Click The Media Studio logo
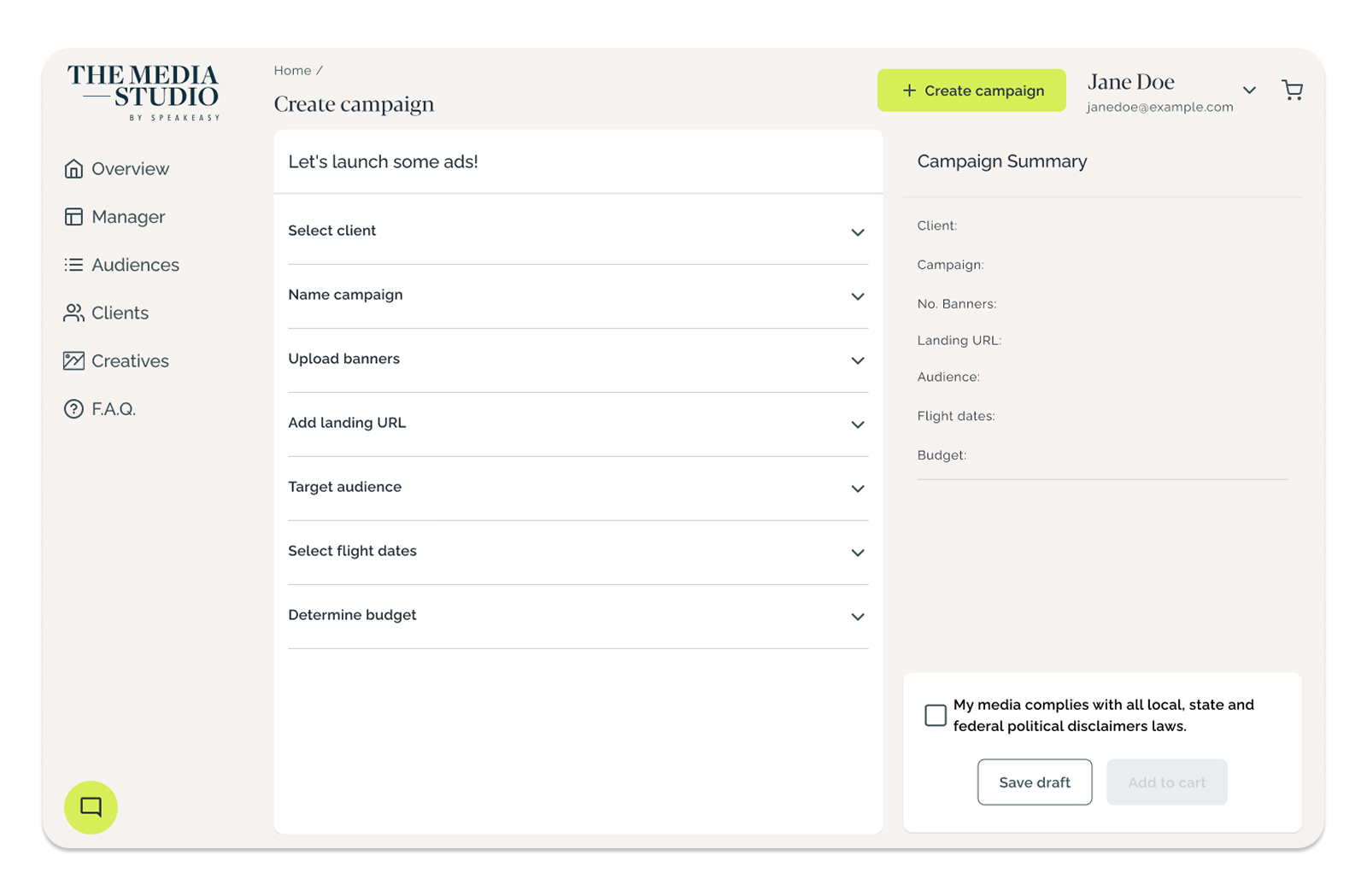 click(x=144, y=92)
